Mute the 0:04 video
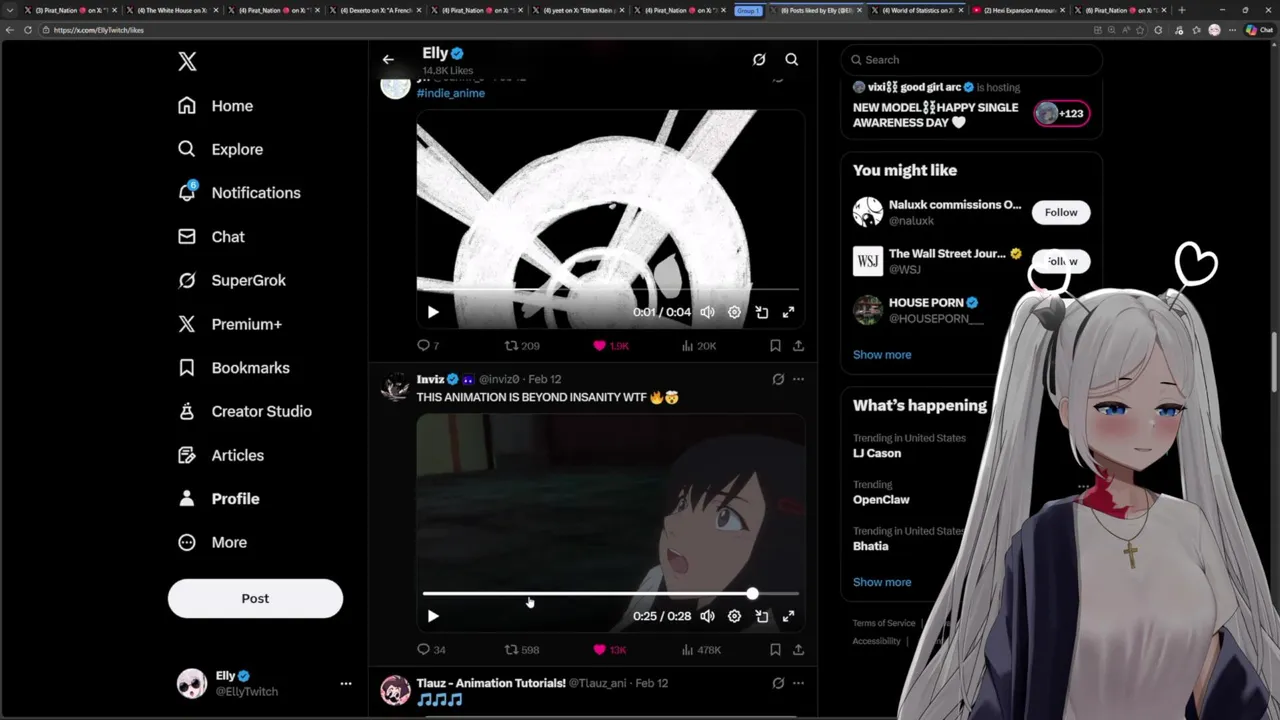Viewport: 1280px width, 720px height. (707, 312)
